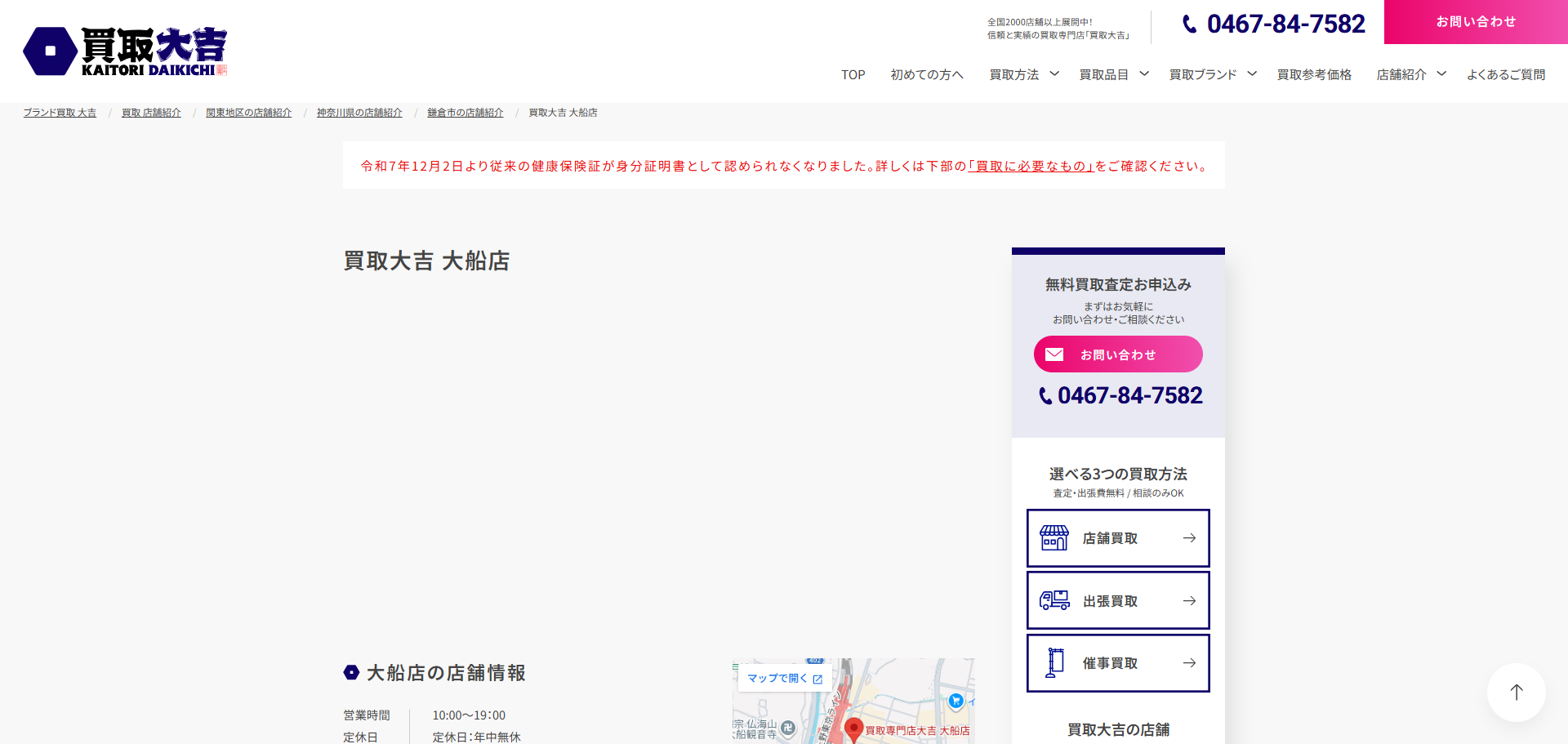This screenshot has width=1568, height=744.
Task: Click the arrow on 店舗買取 card
Action: pos(1189,538)
